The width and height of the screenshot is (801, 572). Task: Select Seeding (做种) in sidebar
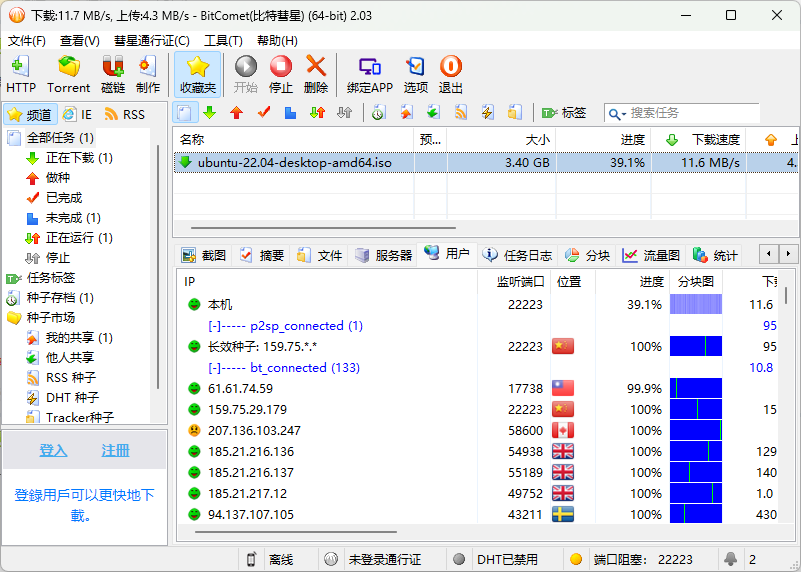[x=58, y=178]
